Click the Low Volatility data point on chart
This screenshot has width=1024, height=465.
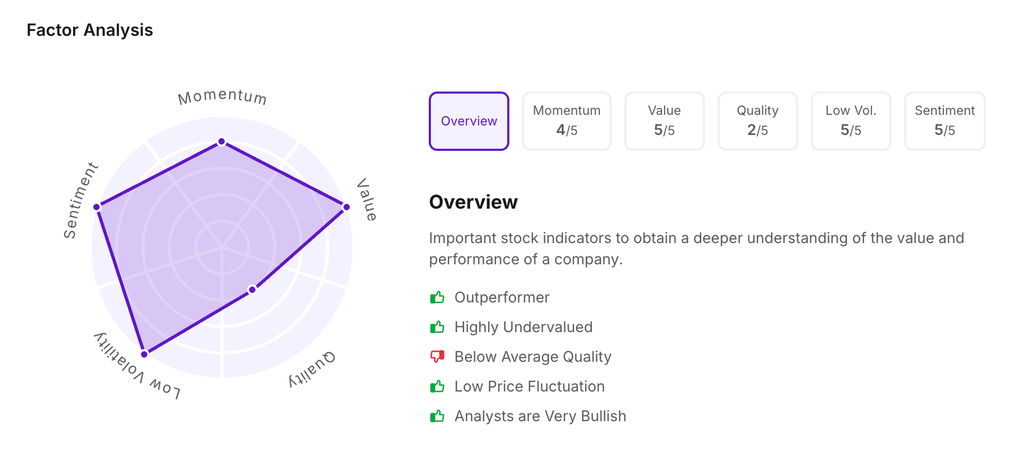145,354
